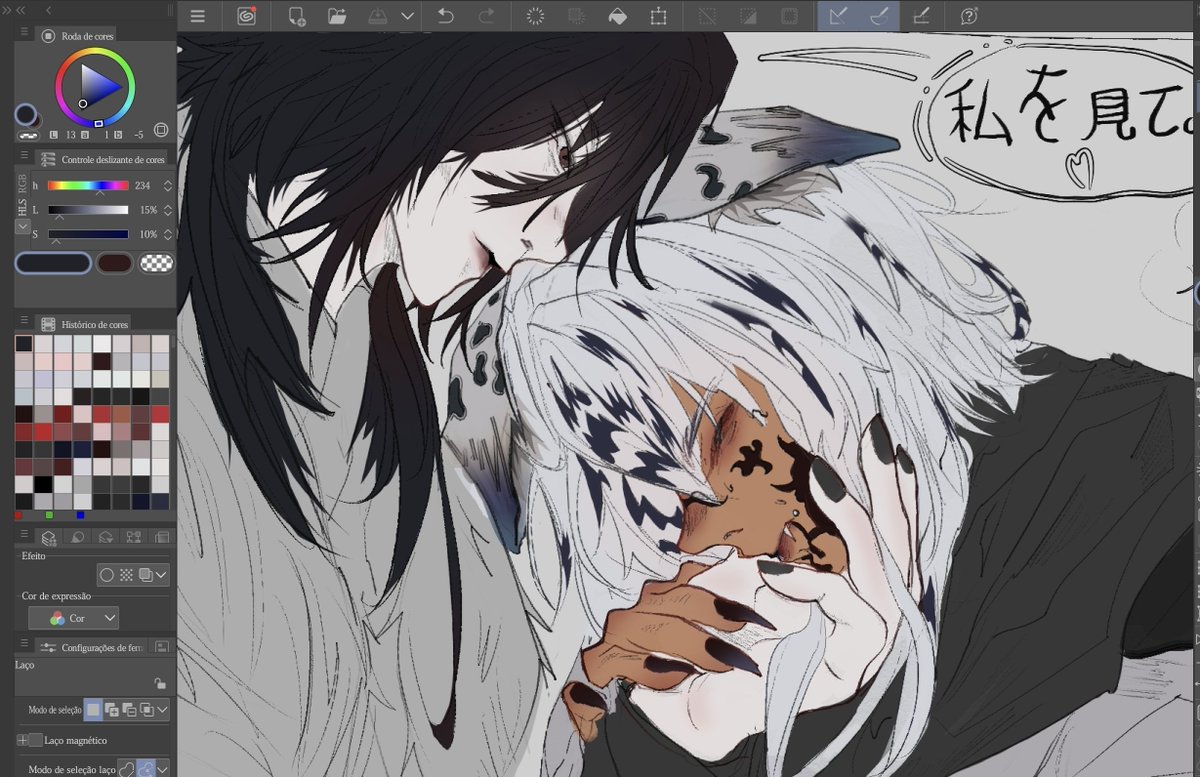Choose the Subtract from selection mode
Viewport: 1200px width, 777px height.
129,710
